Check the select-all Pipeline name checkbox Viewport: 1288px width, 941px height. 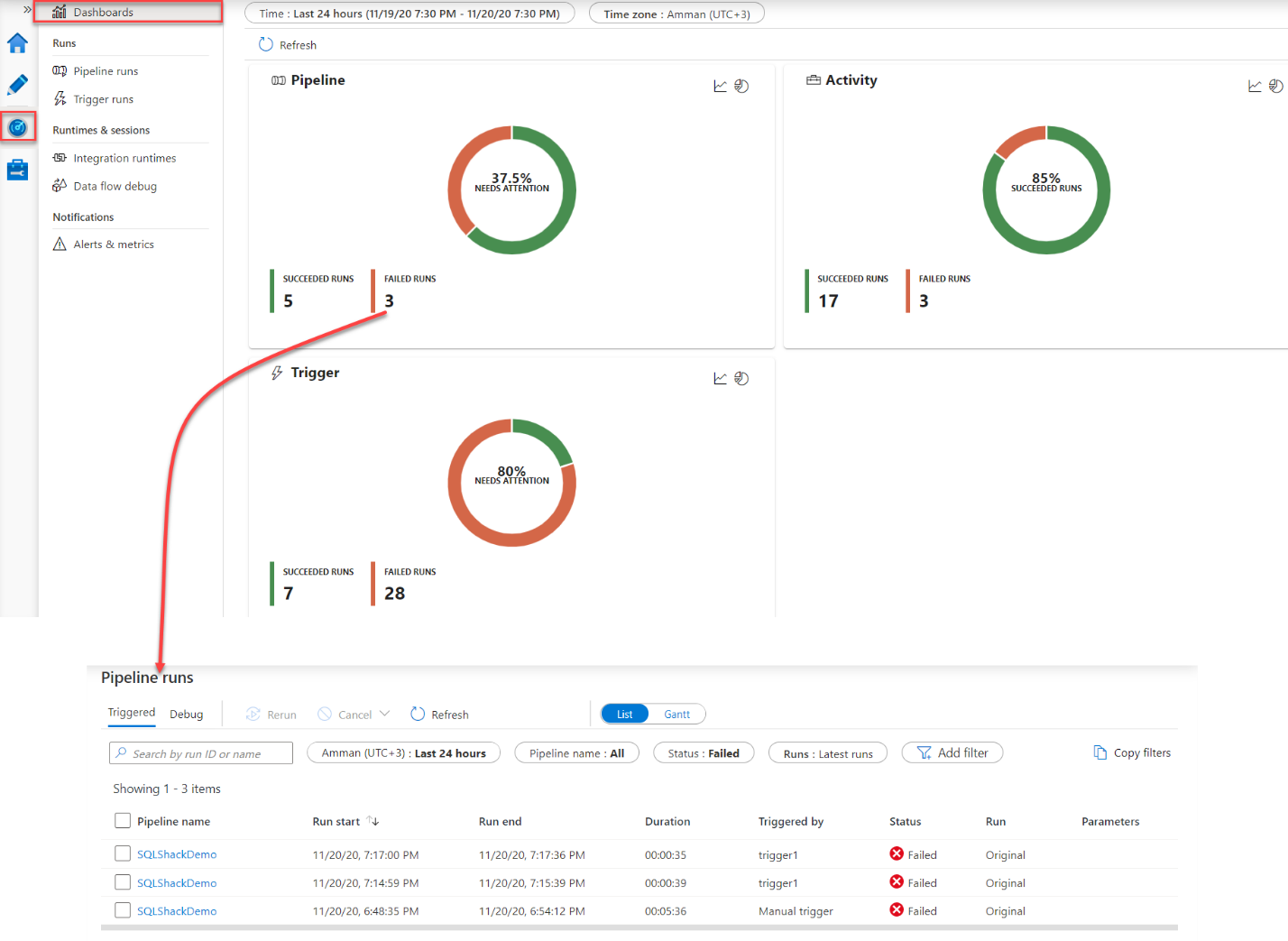[123, 821]
